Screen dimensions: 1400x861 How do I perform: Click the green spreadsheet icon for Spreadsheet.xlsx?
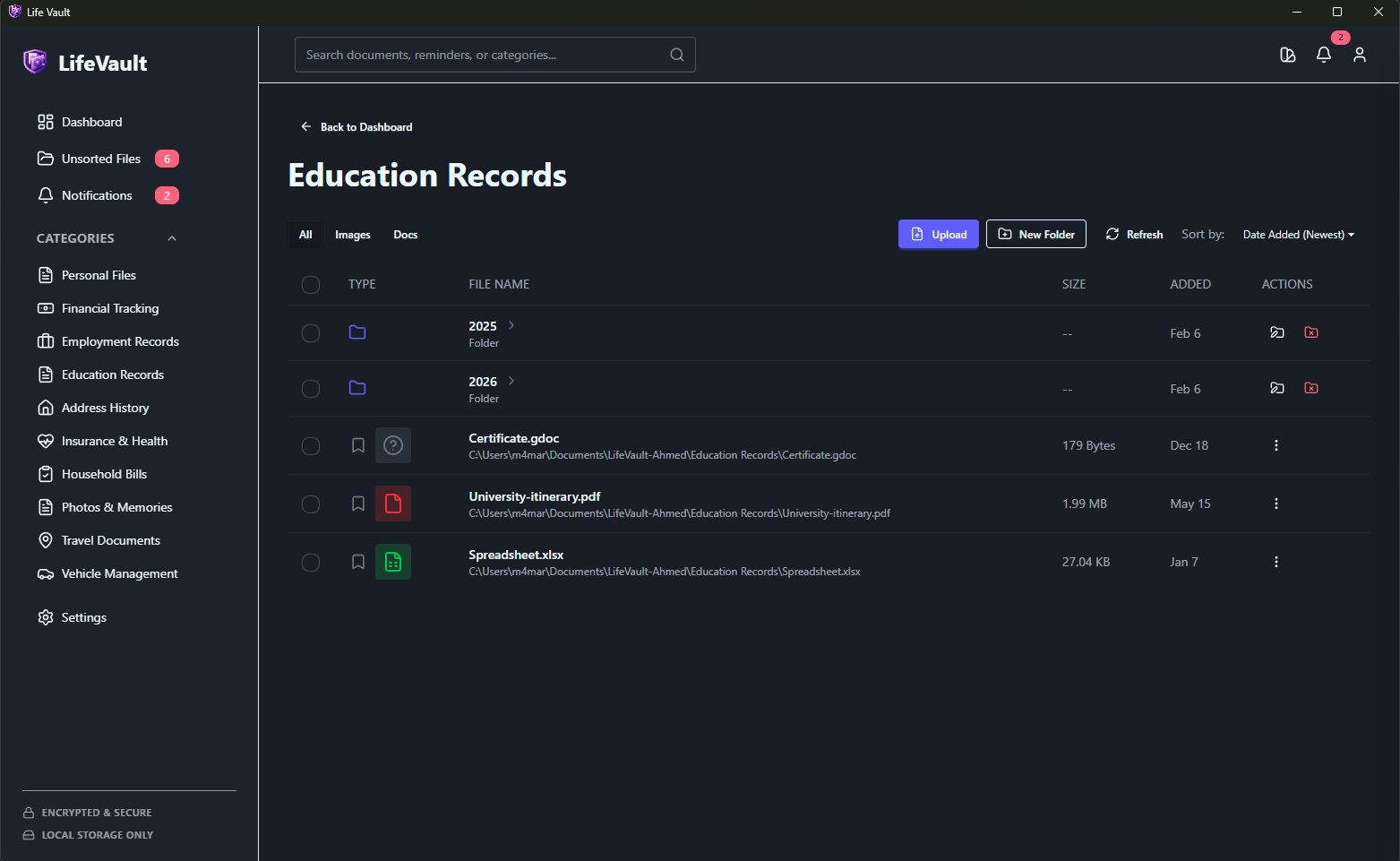pos(393,562)
